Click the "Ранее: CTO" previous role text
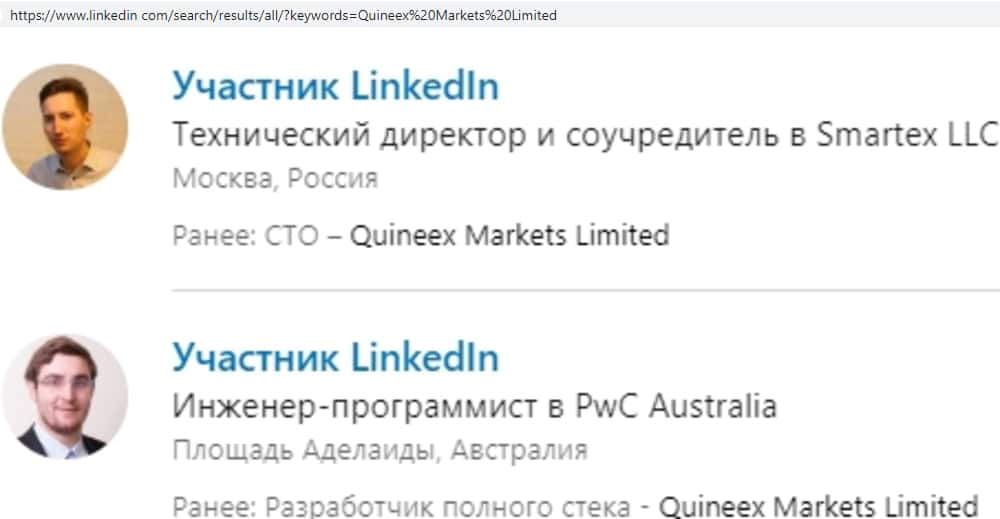 tap(245, 236)
